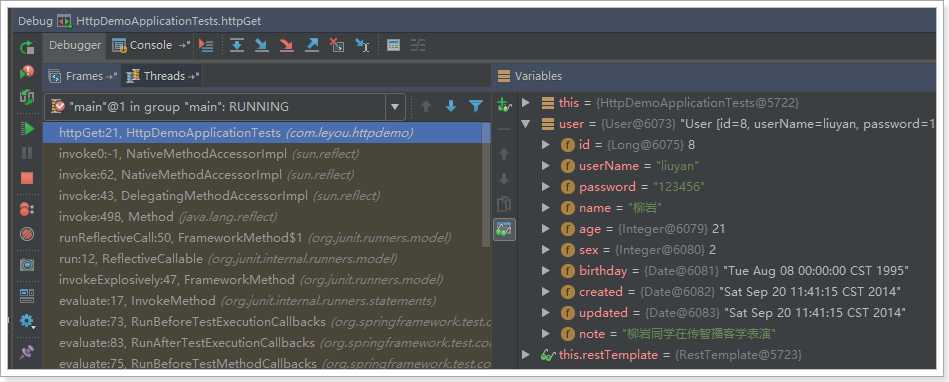Toggle the watches glasses button
949x382 pixels.
point(504,229)
